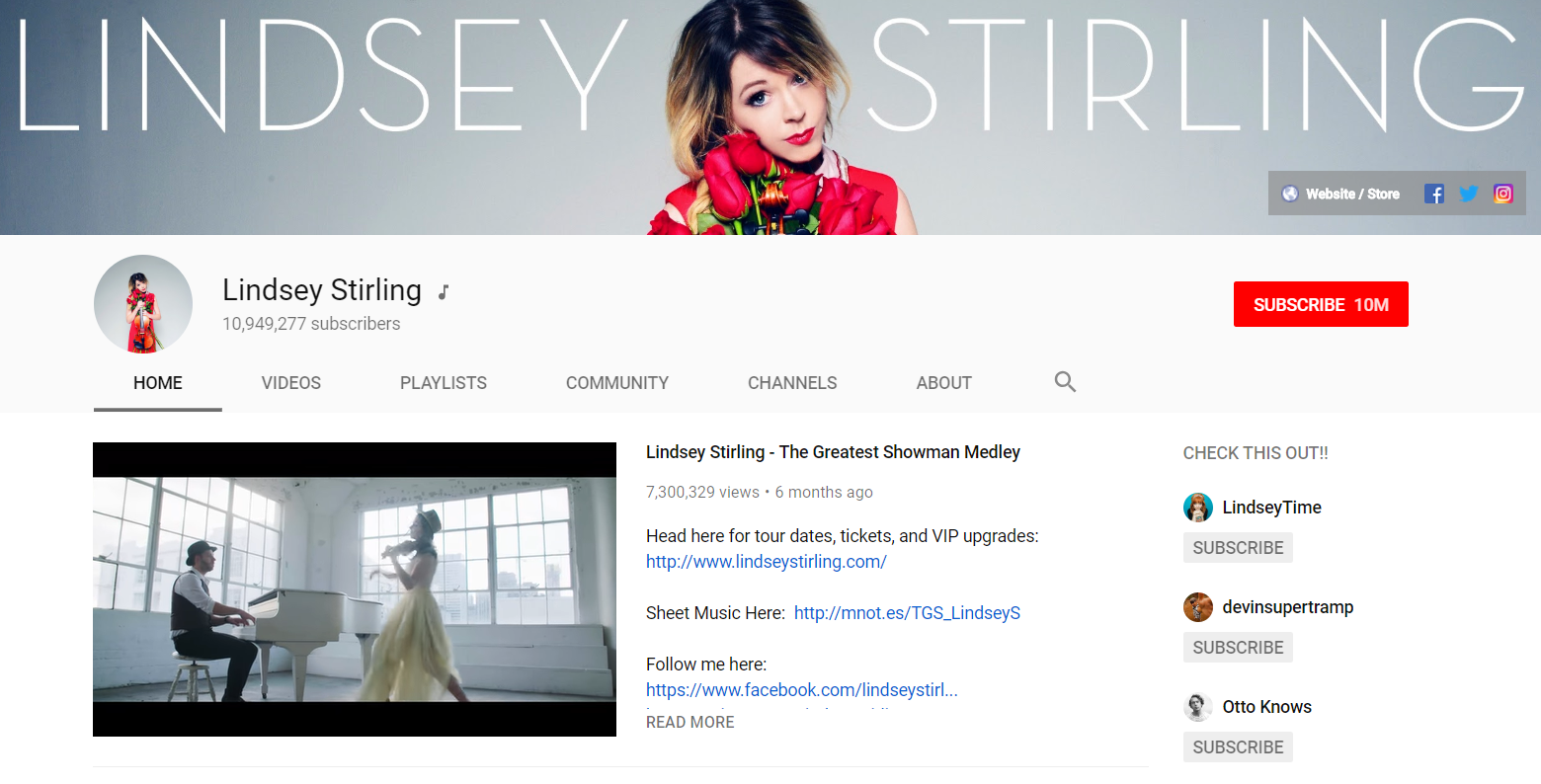Subscribe to the devinsupertramp channel
1541x784 pixels.
[x=1238, y=648]
